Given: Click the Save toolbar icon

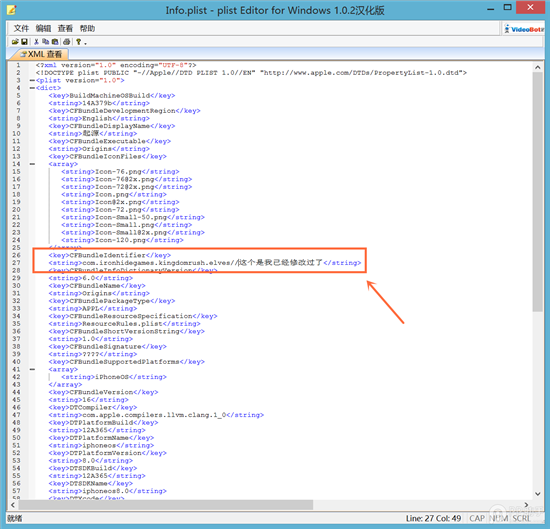Looking at the screenshot, I should 24,42.
